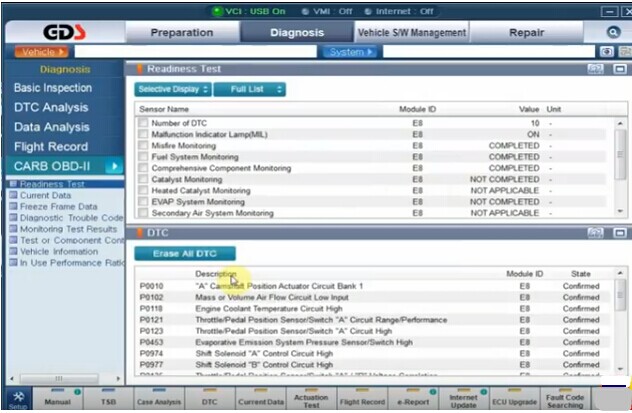Viewport: 632px width, 413px height.
Task: Expand the CARB OBD-II arrow
Action: click(x=114, y=166)
